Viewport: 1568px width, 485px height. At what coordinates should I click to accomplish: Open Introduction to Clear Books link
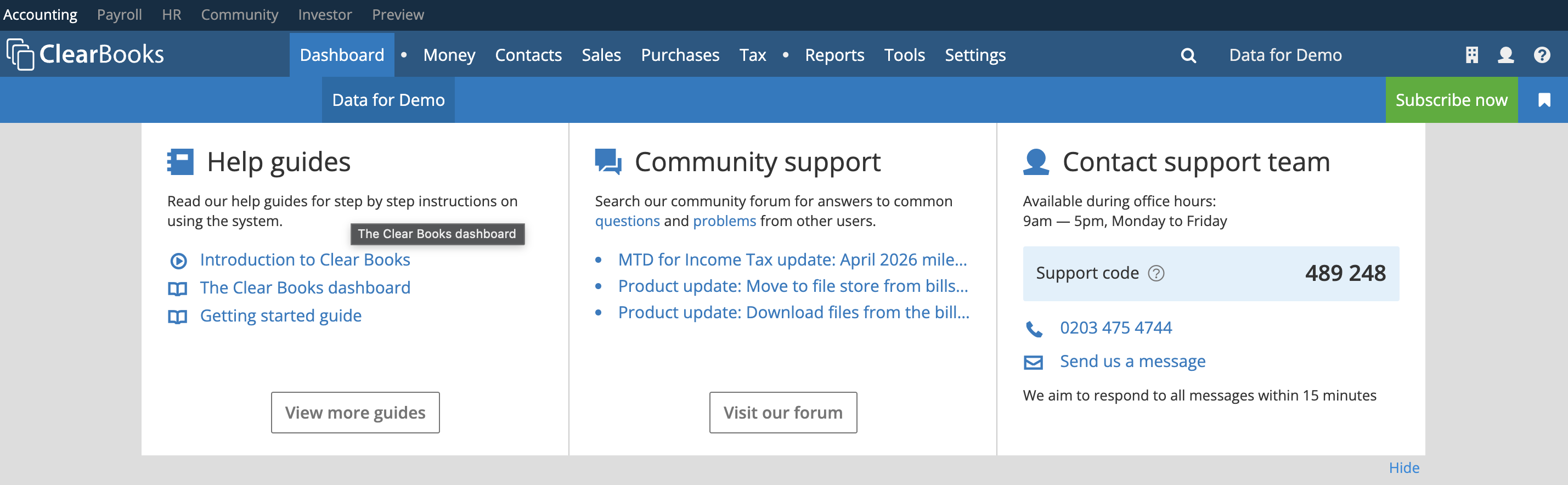click(305, 260)
